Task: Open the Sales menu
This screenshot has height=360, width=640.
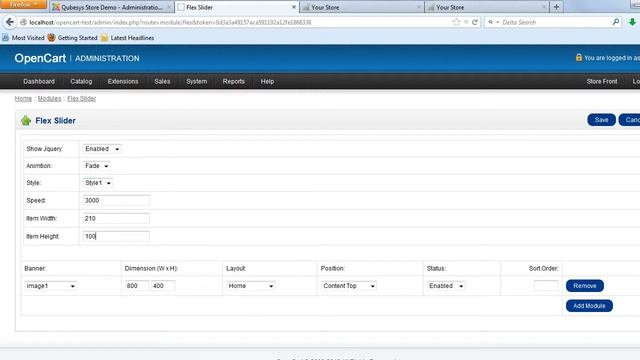Action: tap(162, 81)
